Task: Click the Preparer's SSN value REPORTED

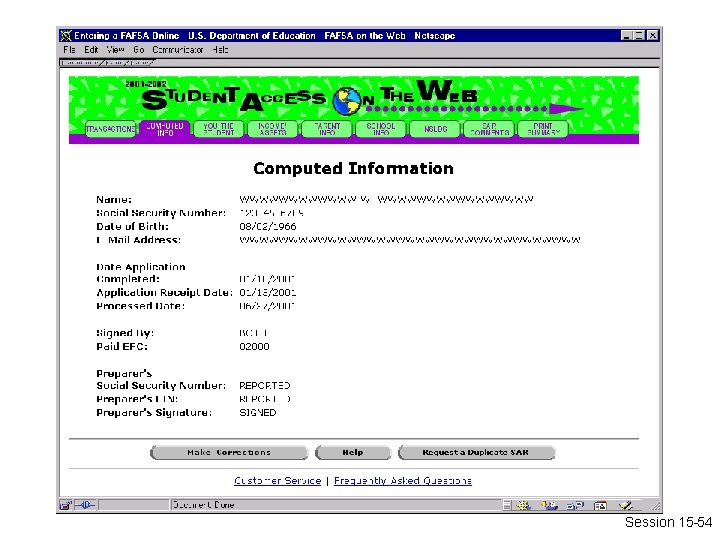Action: click(x=265, y=385)
